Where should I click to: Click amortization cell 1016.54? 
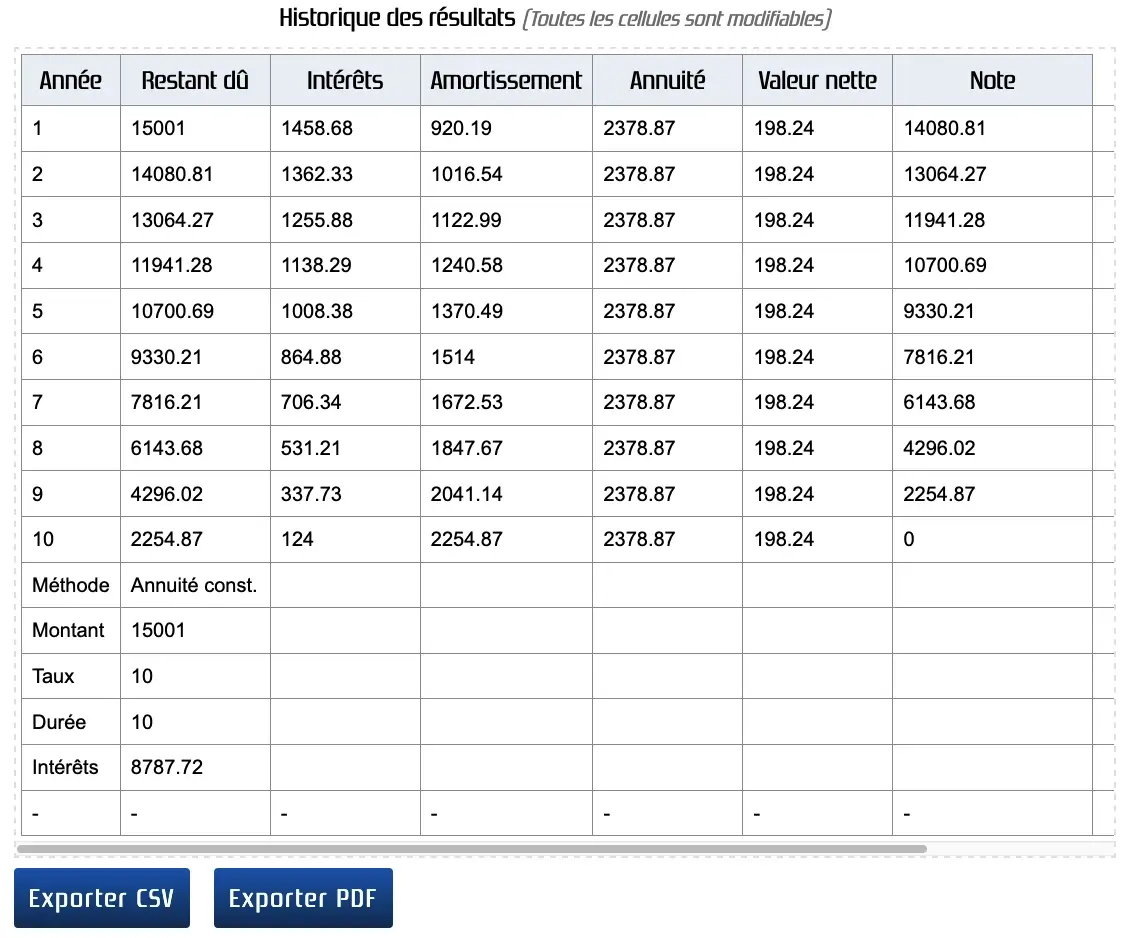coord(507,174)
